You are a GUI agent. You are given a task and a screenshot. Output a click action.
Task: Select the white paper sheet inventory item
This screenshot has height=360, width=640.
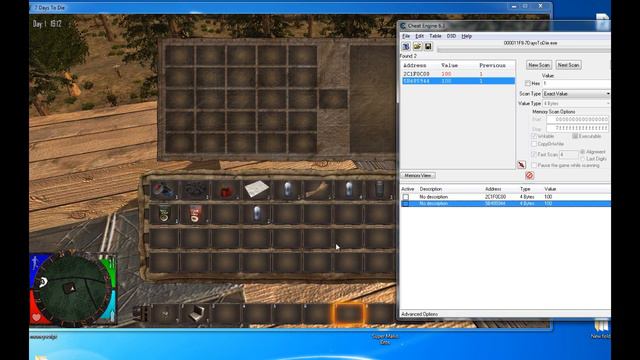click(257, 189)
